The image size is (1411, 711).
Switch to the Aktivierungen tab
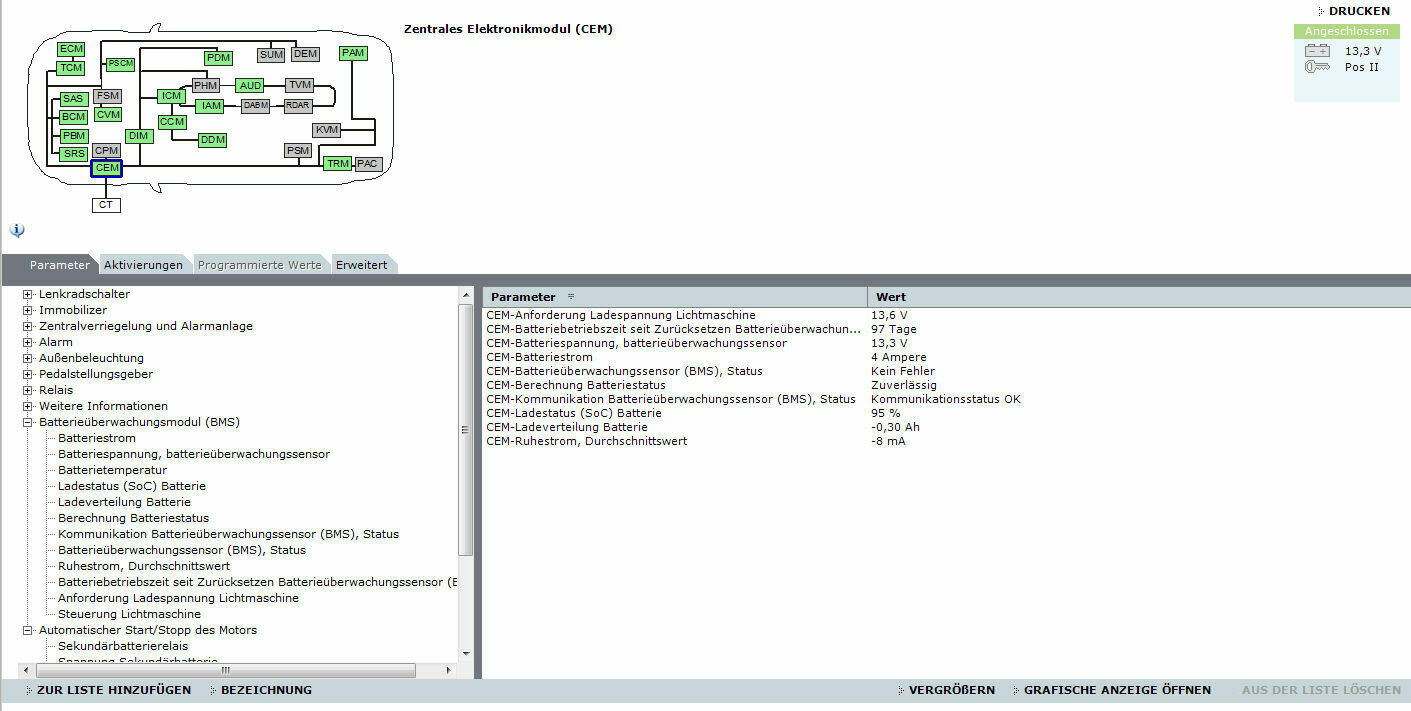tap(143, 265)
